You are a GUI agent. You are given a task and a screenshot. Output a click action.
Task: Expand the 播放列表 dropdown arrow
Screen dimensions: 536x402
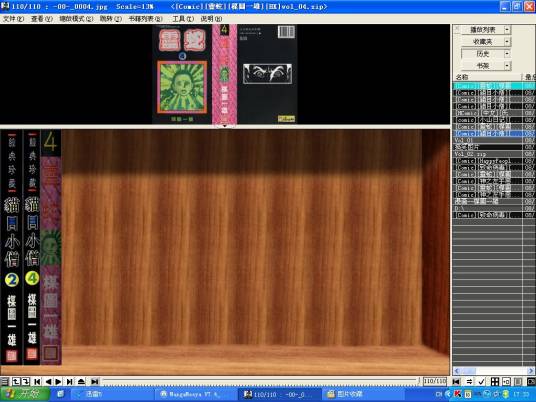tap(507, 30)
